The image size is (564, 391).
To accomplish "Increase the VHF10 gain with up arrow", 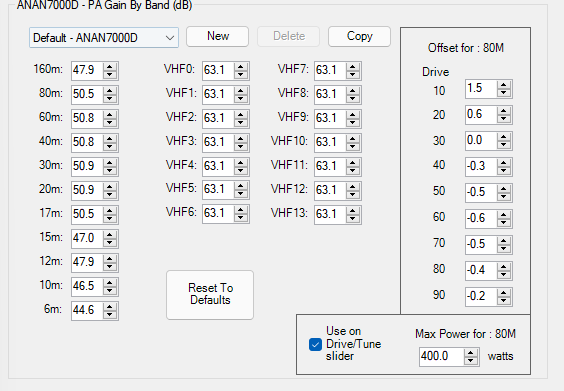I will pyautogui.click(x=353, y=138).
